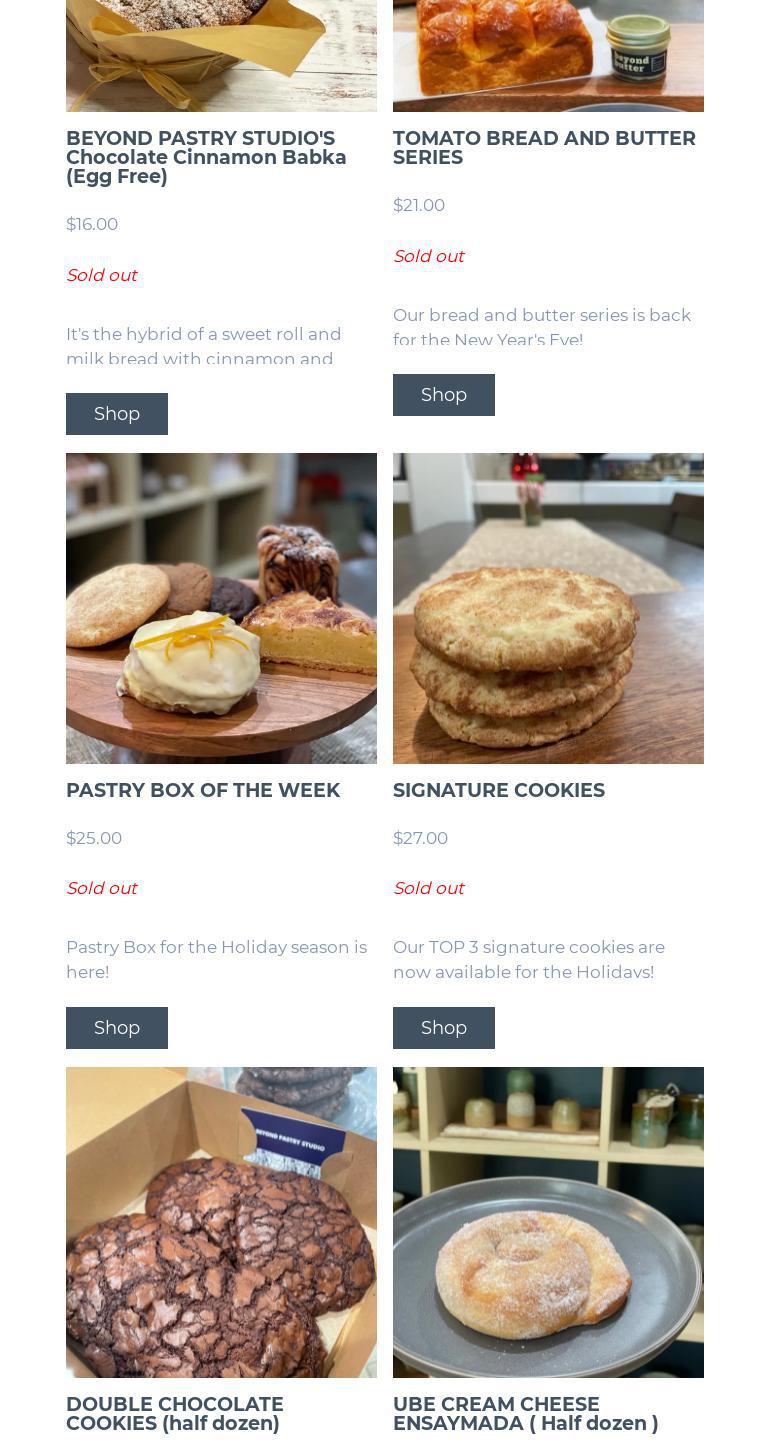
Task: Open Ube Cream Cheese Ensaymada title
Action: tap(526, 1413)
